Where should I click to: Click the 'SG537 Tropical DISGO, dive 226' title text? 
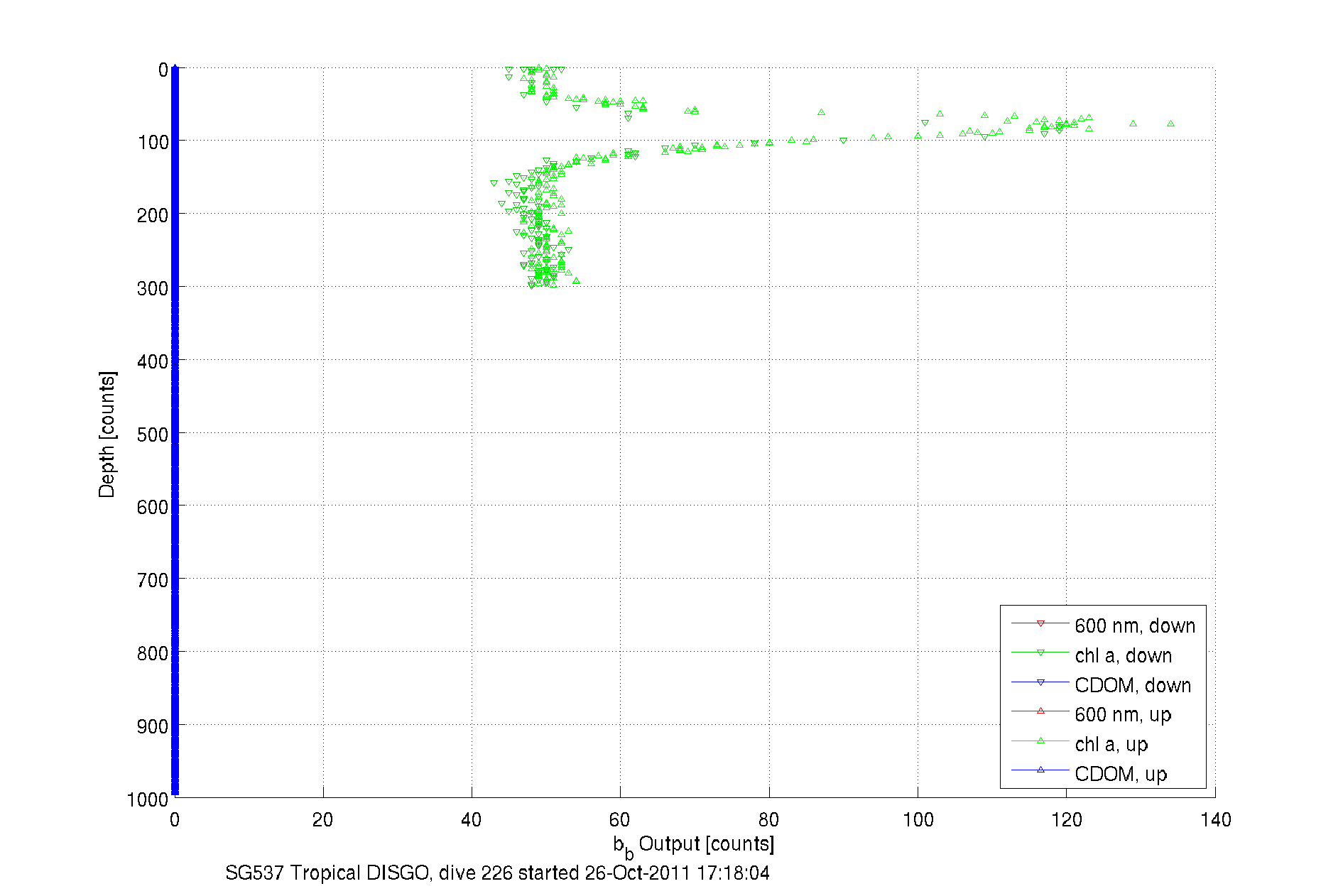369,873
